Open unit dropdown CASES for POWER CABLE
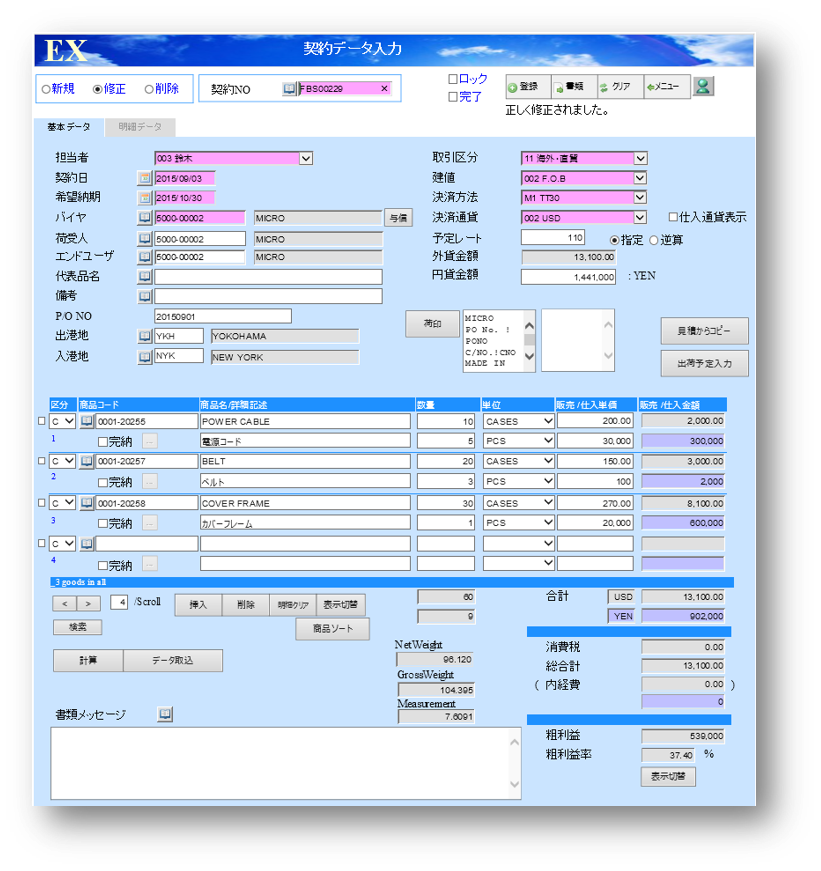The height and width of the screenshot is (871, 821). click(x=548, y=421)
